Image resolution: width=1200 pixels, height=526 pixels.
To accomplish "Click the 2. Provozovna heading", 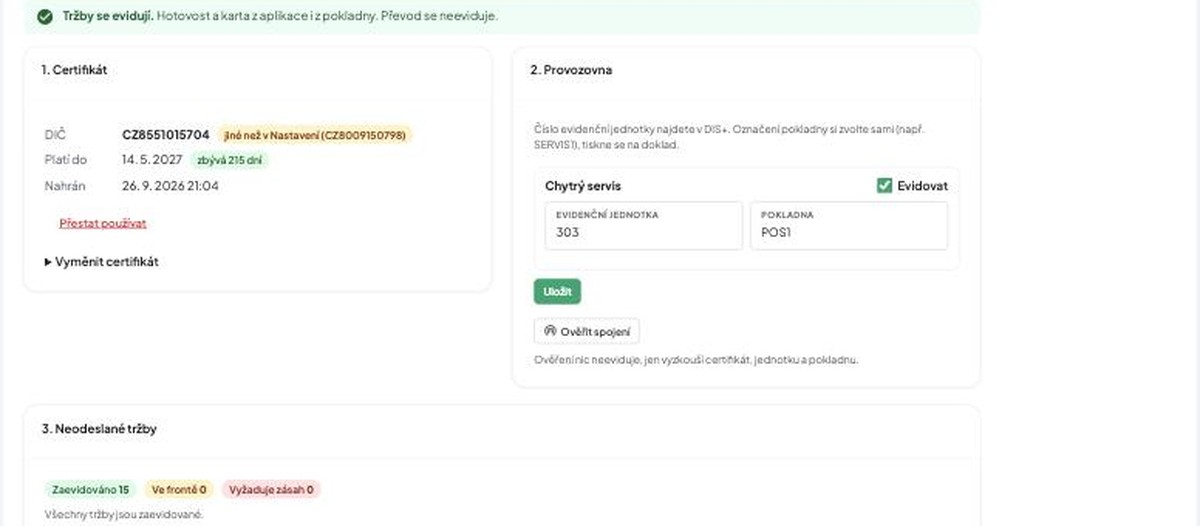I will coord(571,70).
